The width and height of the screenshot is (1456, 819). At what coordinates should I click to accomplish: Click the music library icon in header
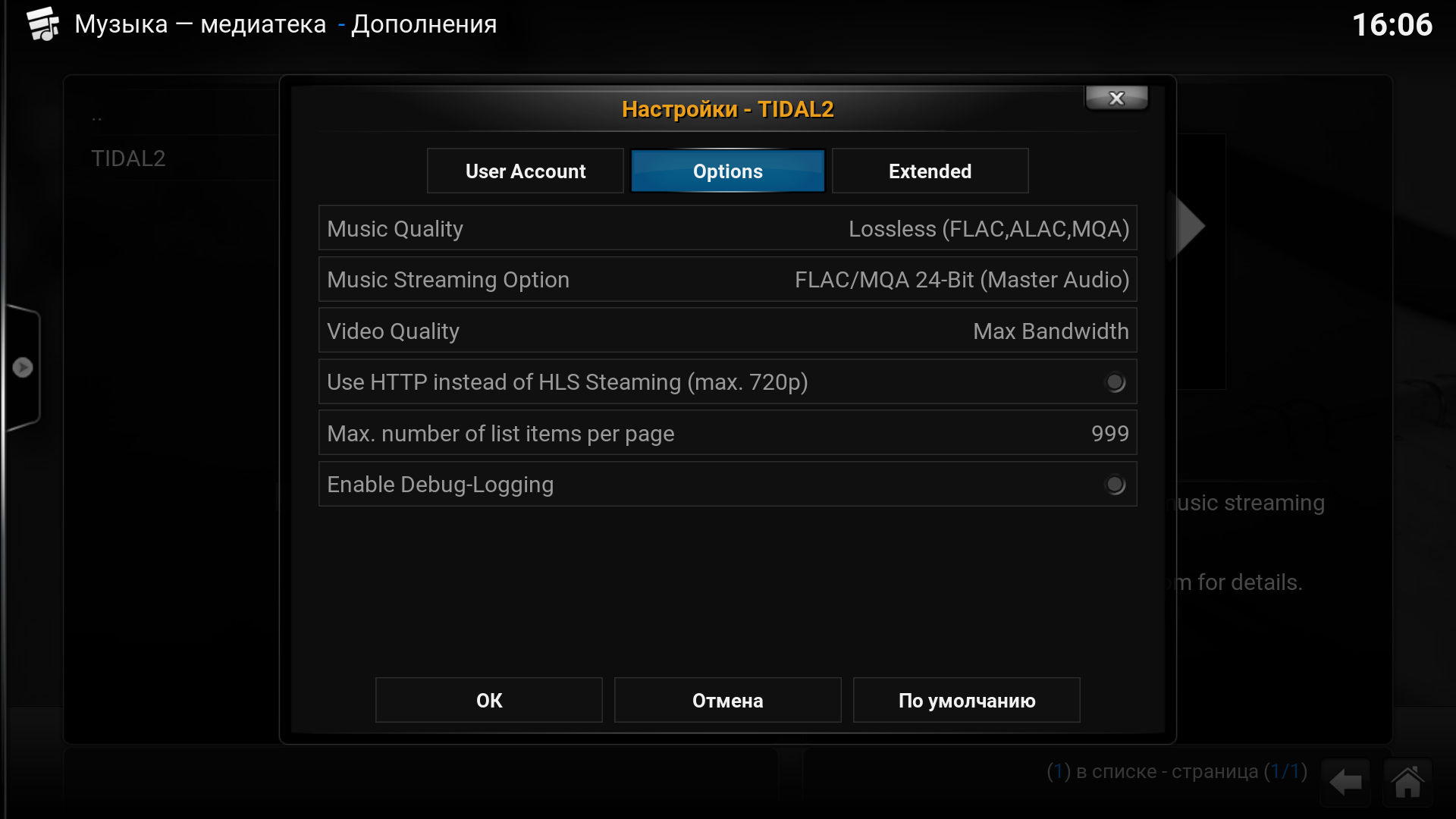(43, 24)
